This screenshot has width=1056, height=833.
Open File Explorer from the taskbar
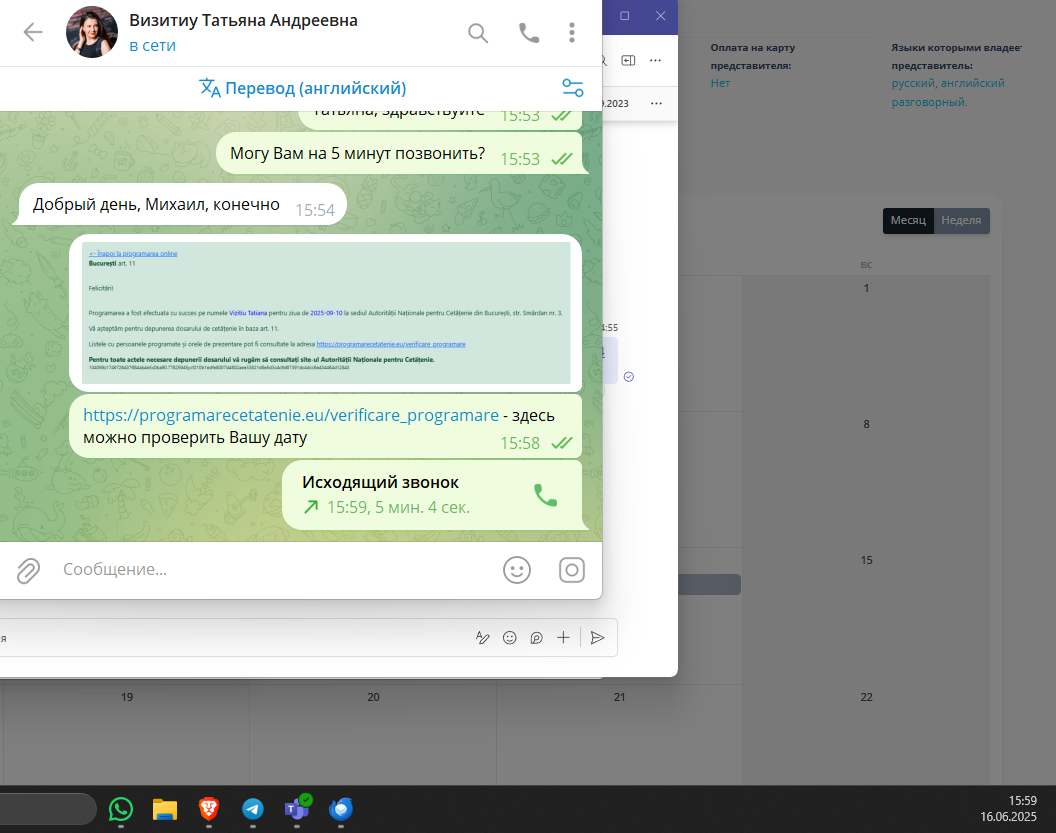[164, 809]
